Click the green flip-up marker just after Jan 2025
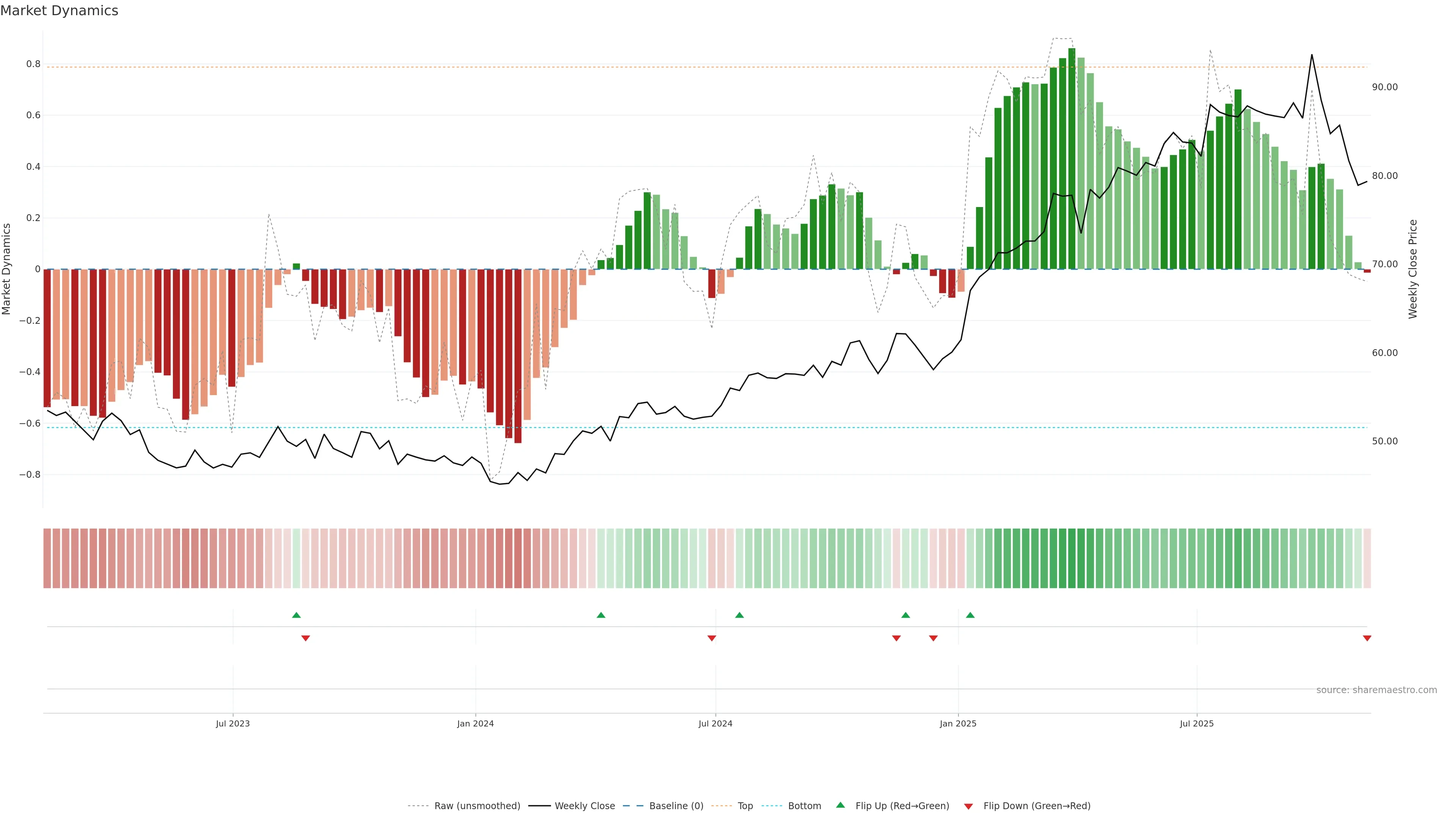 coord(970,615)
